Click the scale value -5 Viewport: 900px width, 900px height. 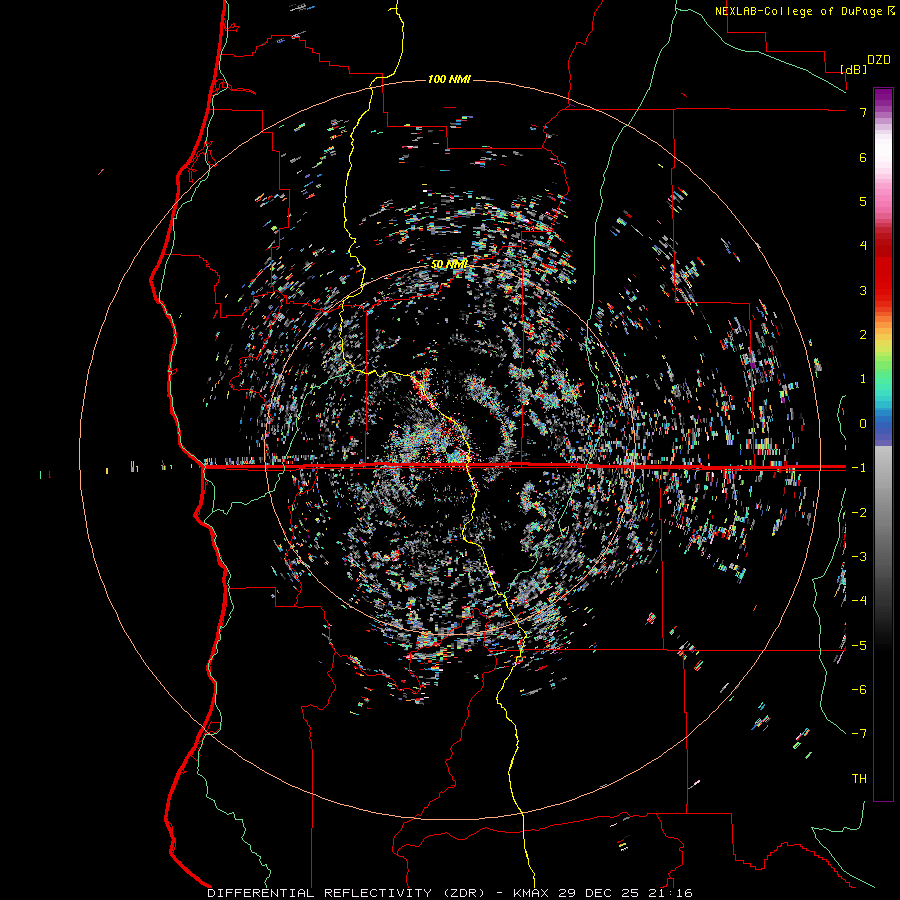[859, 646]
